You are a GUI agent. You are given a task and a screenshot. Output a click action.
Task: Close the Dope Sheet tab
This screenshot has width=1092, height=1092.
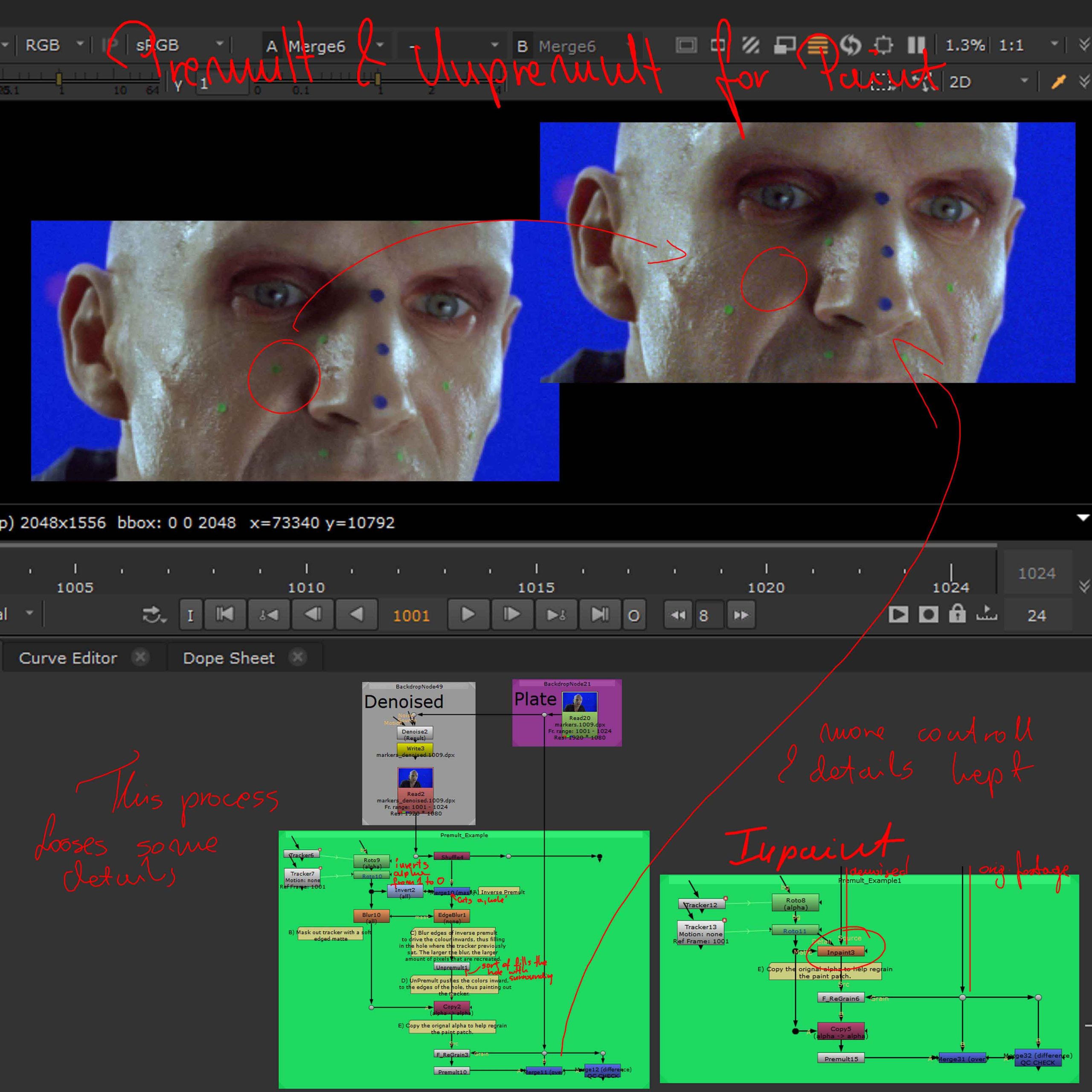pyautogui.click(x=297, y=657)
